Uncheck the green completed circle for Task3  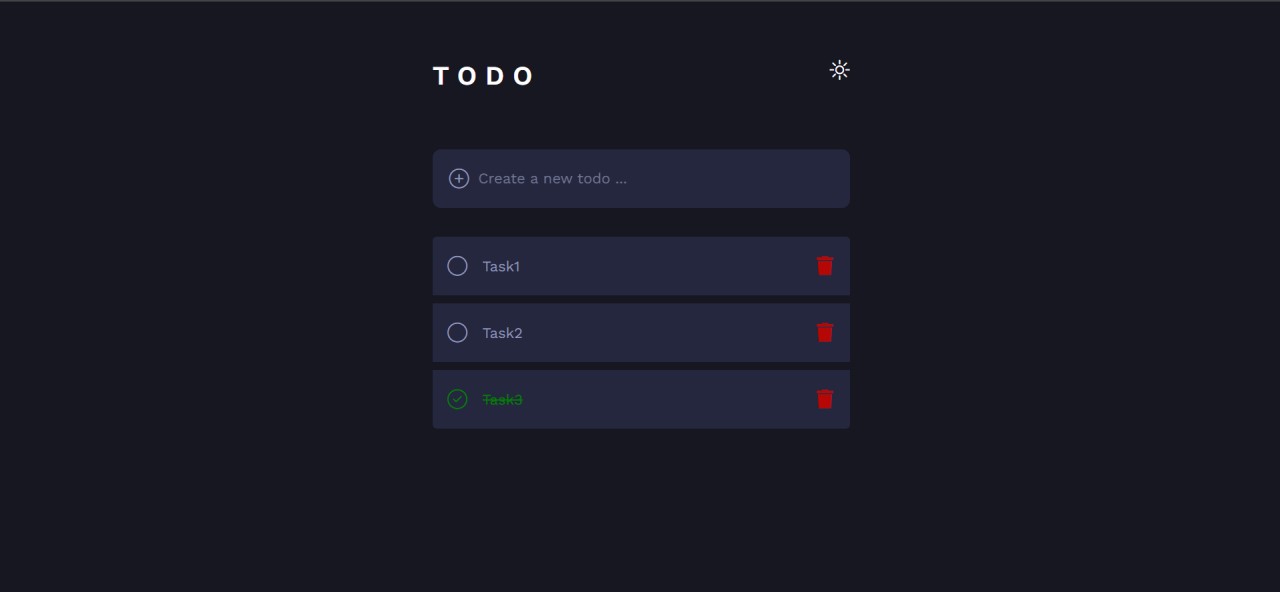click(457, 400)
